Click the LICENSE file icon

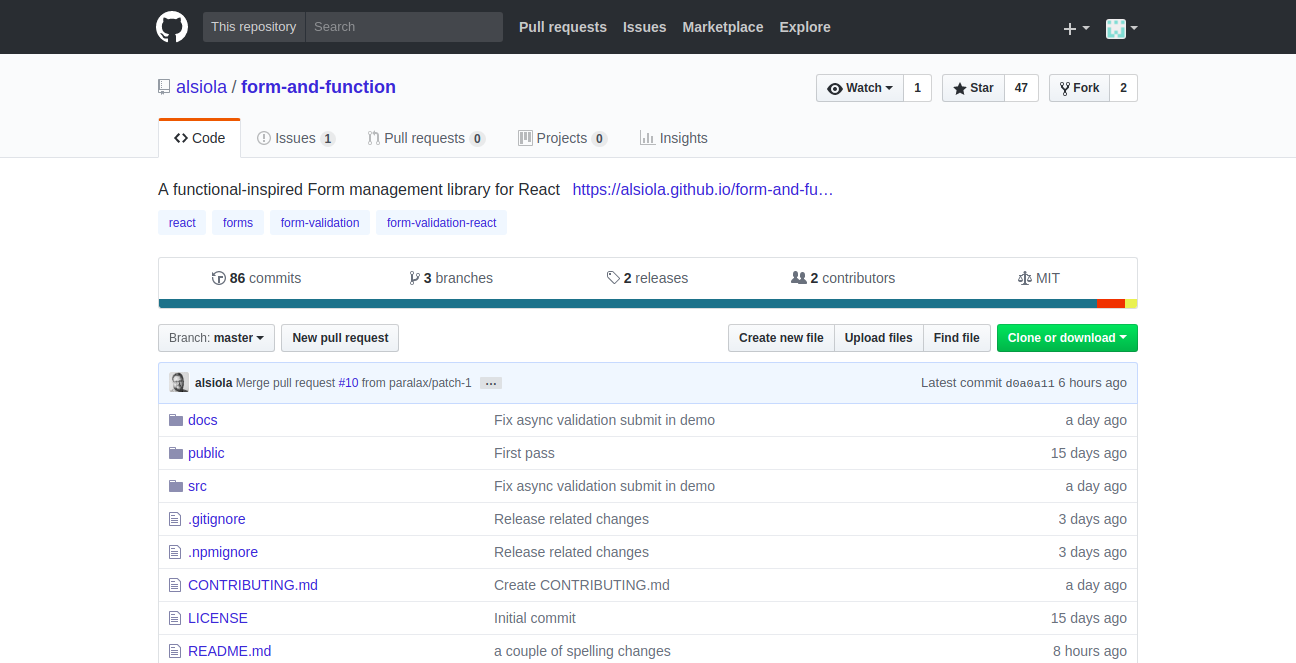point(176,618)
